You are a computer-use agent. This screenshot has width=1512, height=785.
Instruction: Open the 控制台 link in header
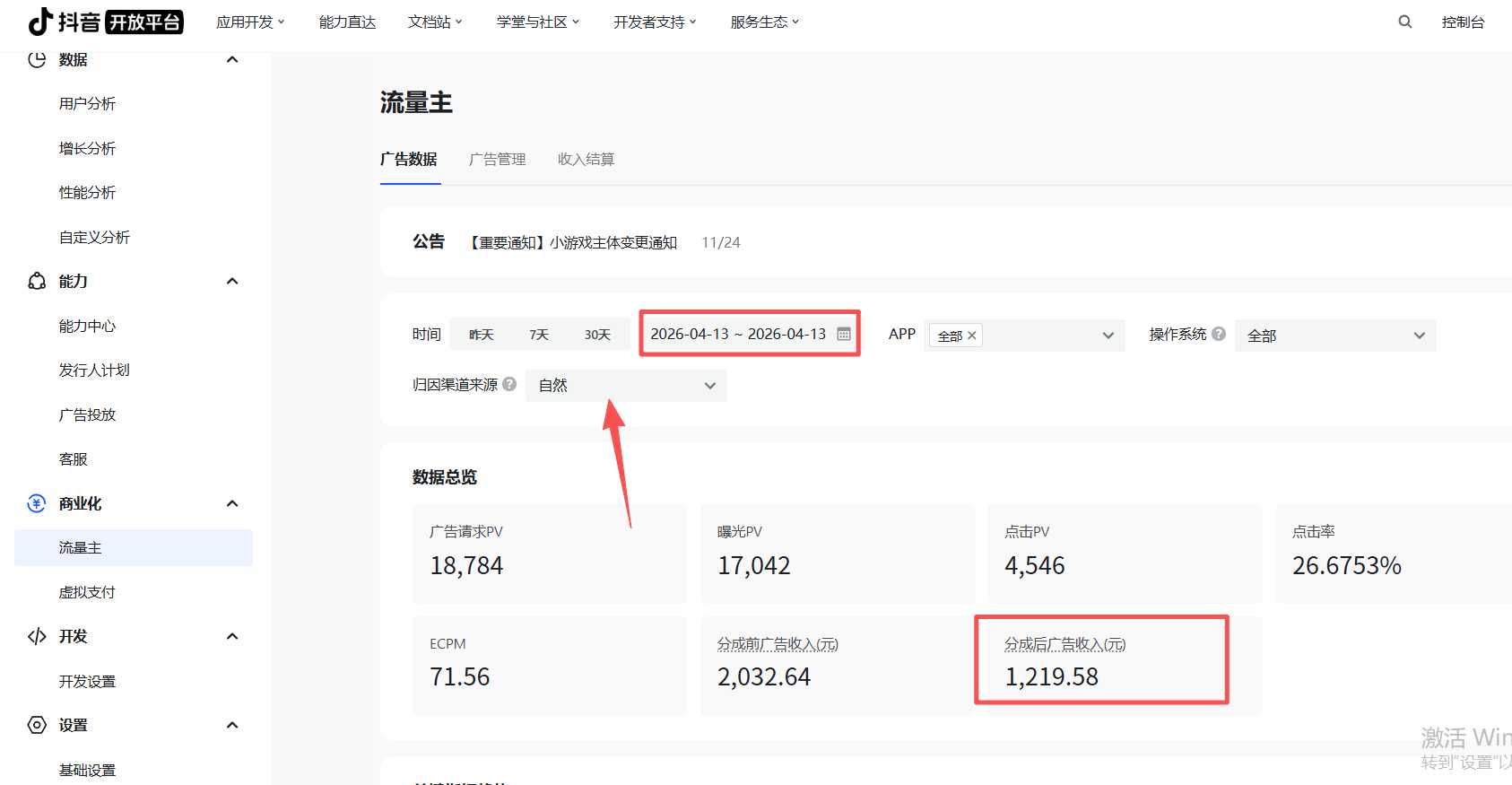1463,22
